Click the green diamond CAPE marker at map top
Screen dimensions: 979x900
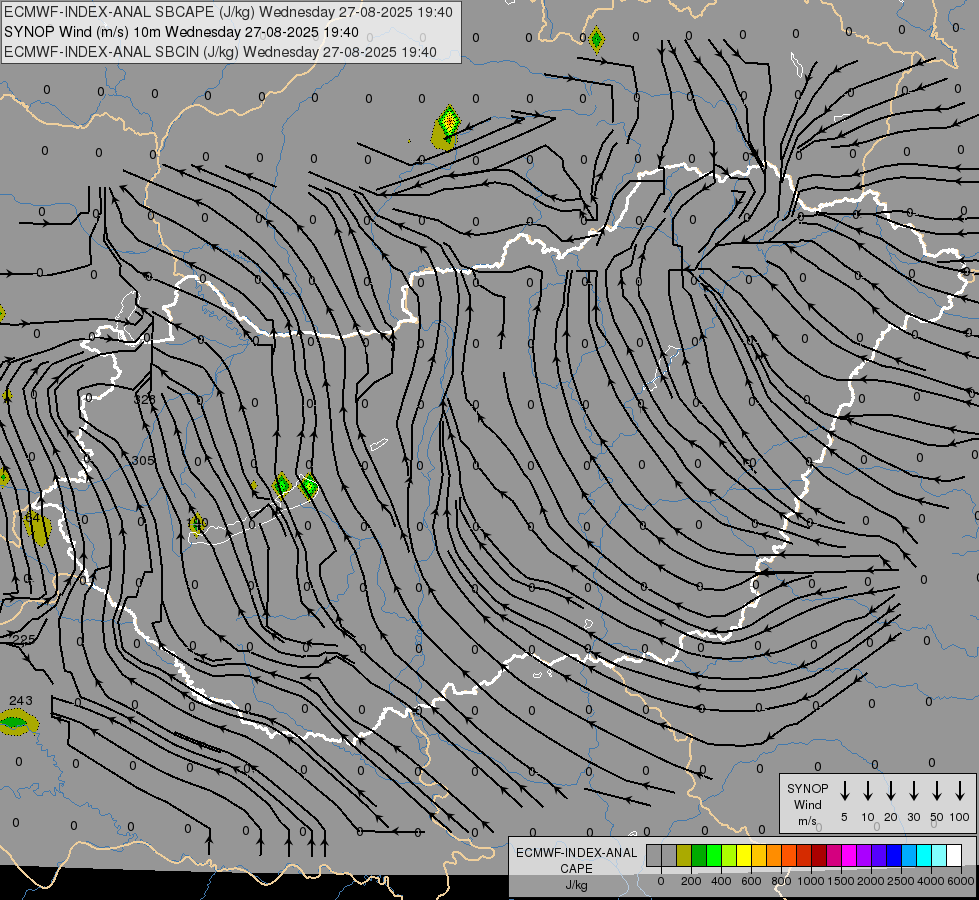[596, 40]
